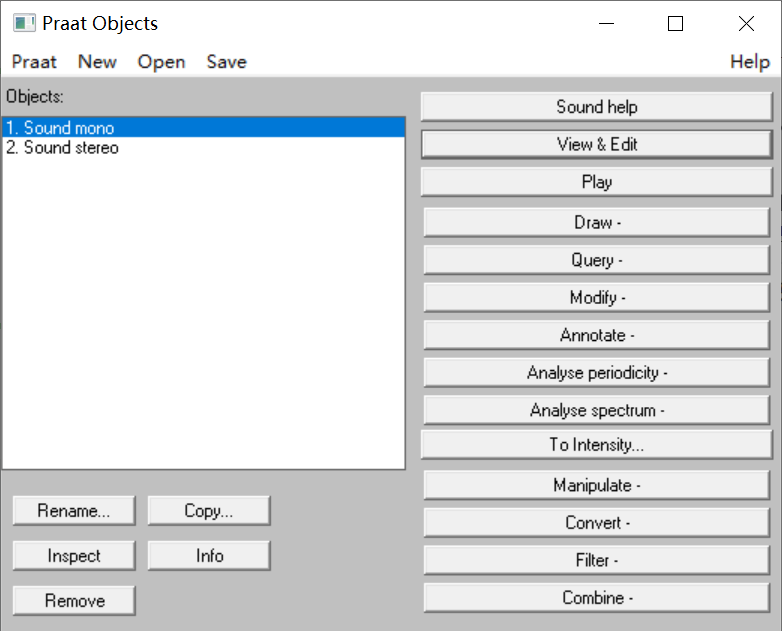Expand the Query dropdown button
This screenshot has height=631, width=782.
597,260
